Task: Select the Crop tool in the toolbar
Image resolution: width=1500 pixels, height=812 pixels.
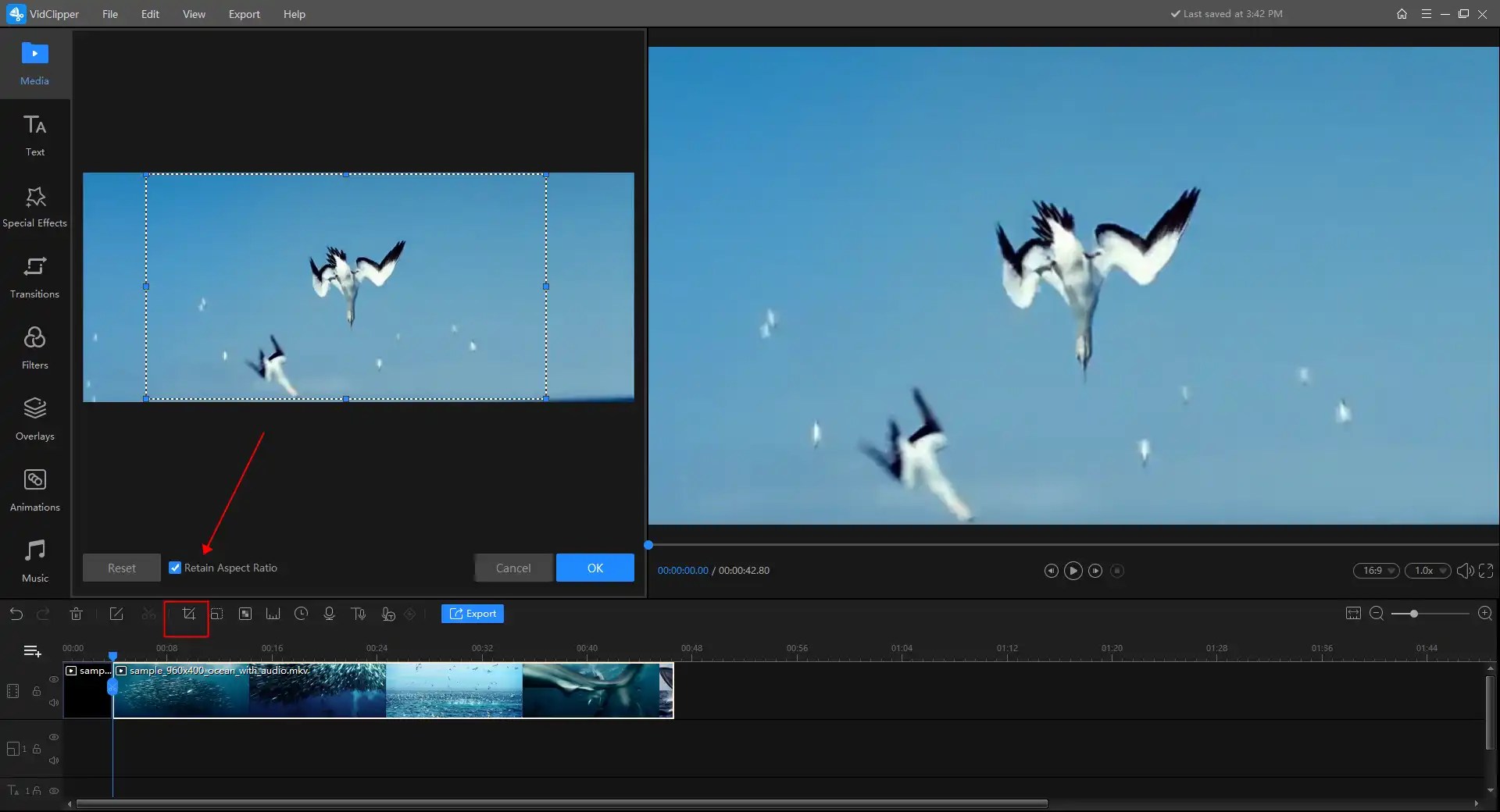Action: 186,614
